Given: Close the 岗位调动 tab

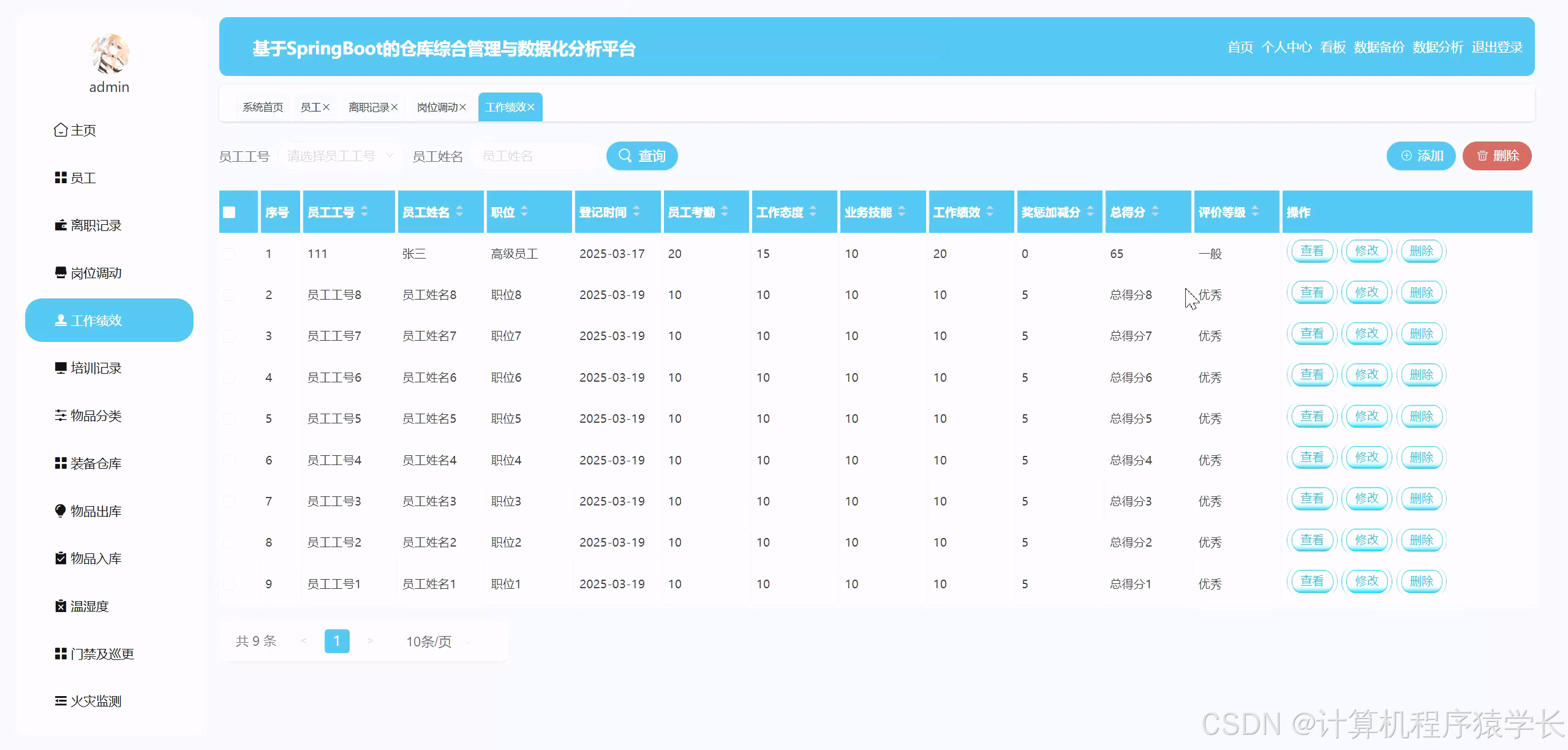Looking at the screenshot, I should pos(463,107).
